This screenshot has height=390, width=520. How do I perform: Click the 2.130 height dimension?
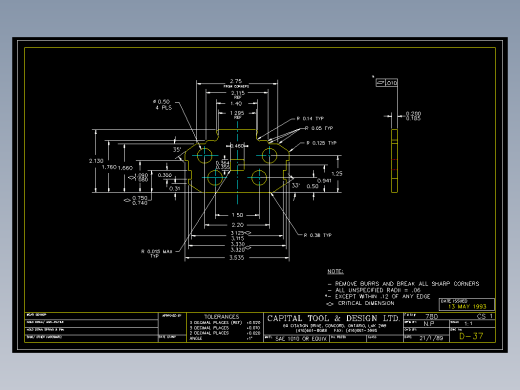coord(96,161)
